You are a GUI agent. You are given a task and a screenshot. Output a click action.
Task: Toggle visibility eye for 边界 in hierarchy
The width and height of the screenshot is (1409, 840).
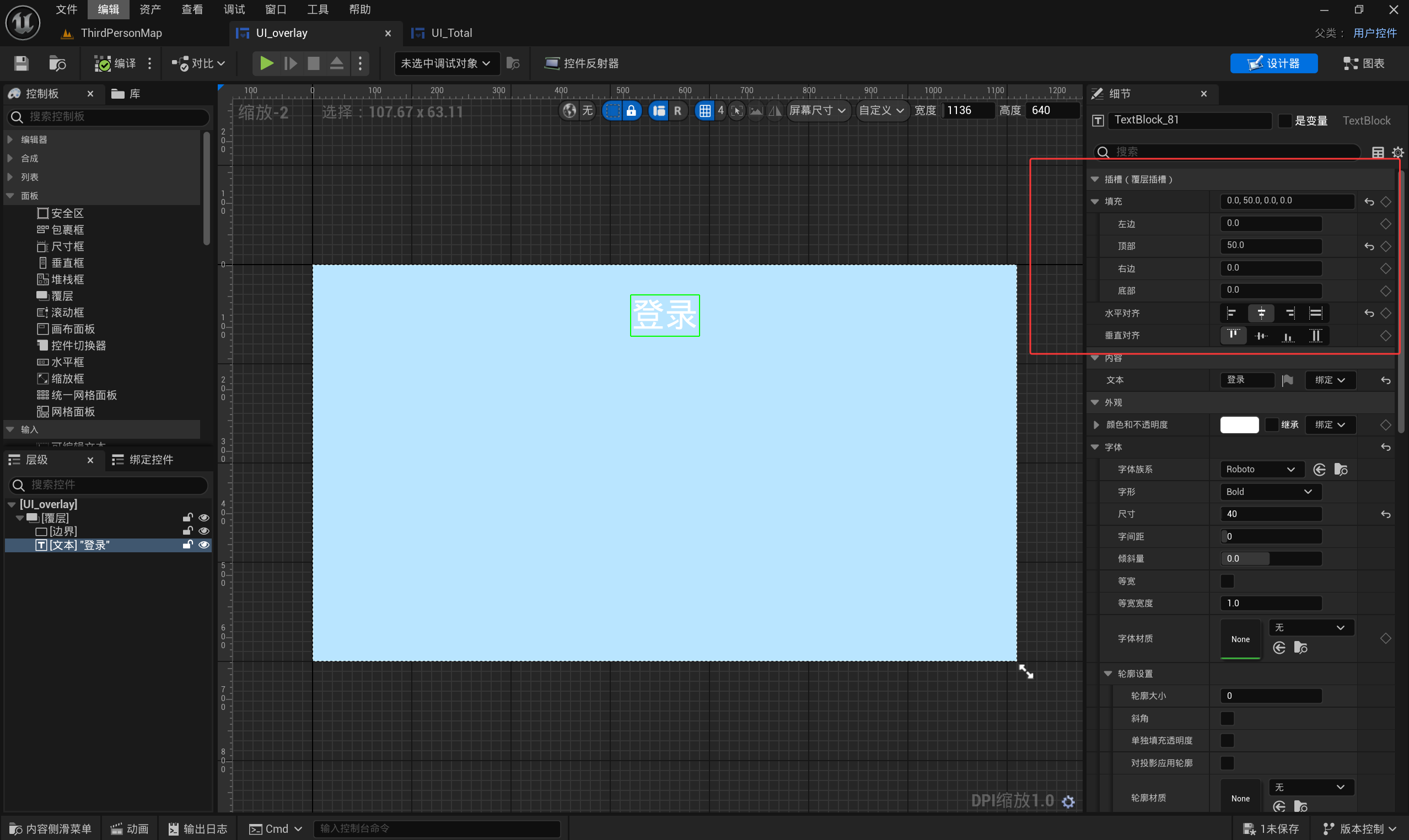point(204,531)
